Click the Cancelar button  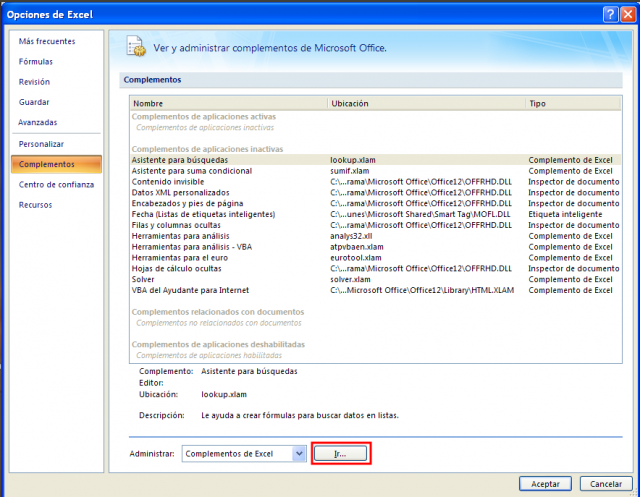[x=606, y=484]
